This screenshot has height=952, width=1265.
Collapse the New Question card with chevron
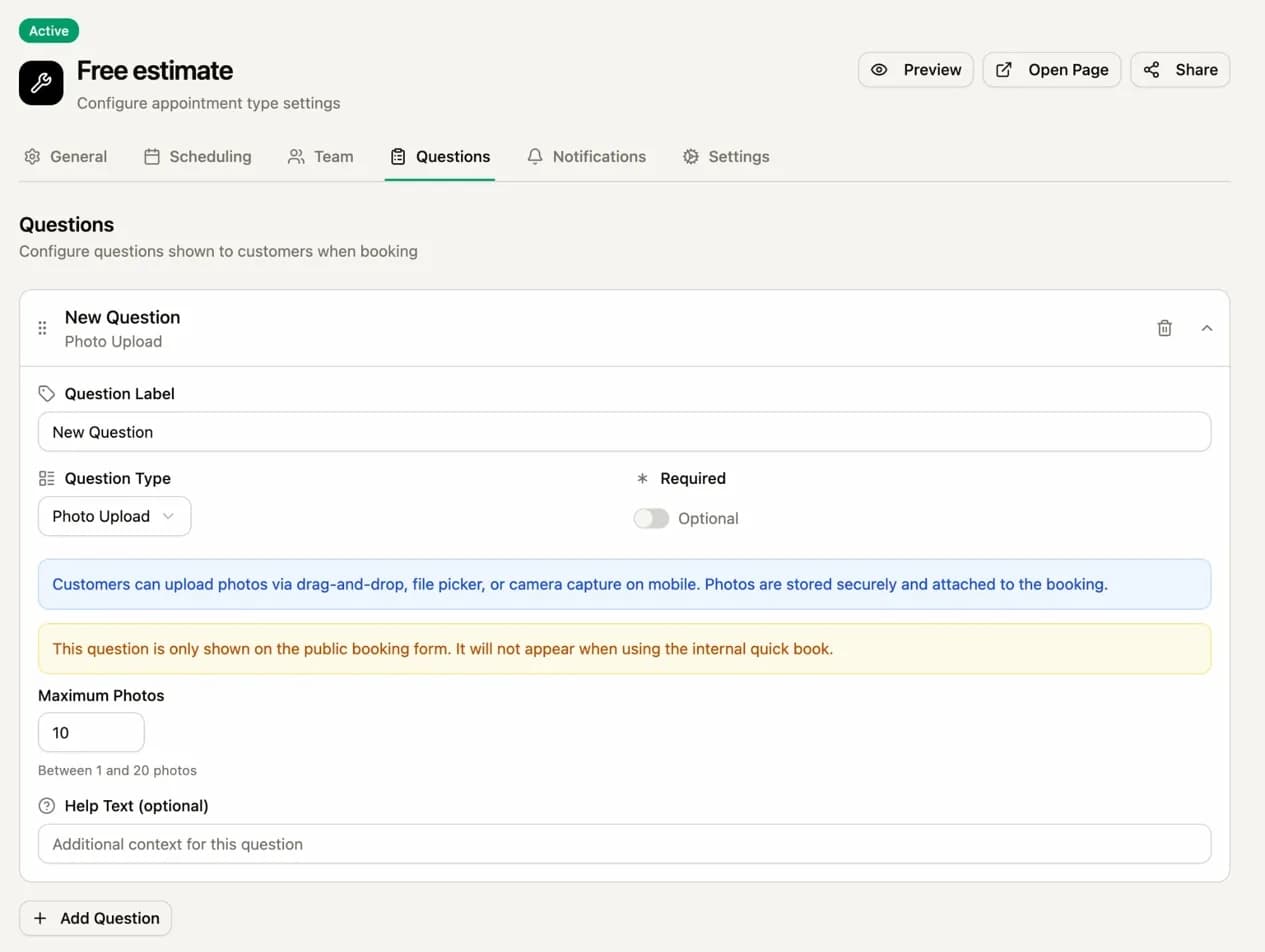[1206, 328]
